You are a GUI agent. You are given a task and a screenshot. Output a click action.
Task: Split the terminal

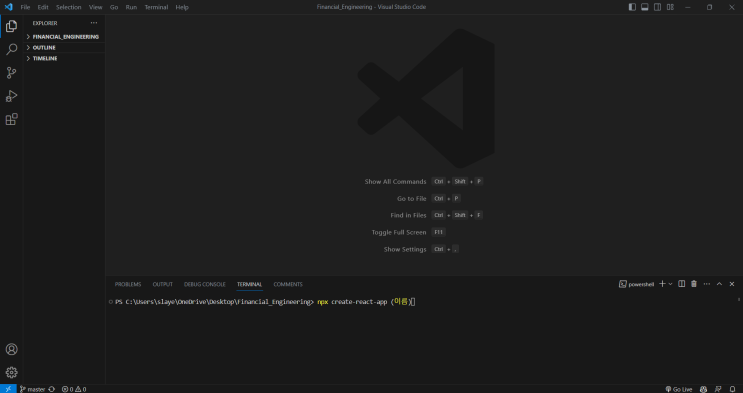pyautogui.click(x=681, y=284)
